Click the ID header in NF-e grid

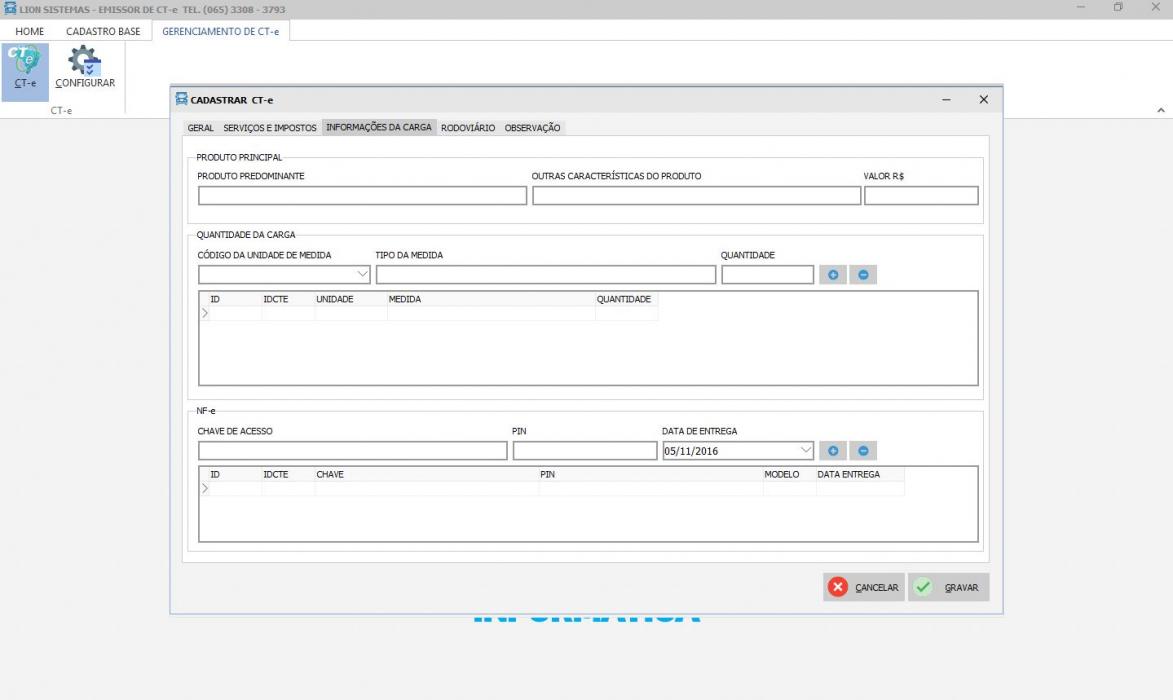215,474
